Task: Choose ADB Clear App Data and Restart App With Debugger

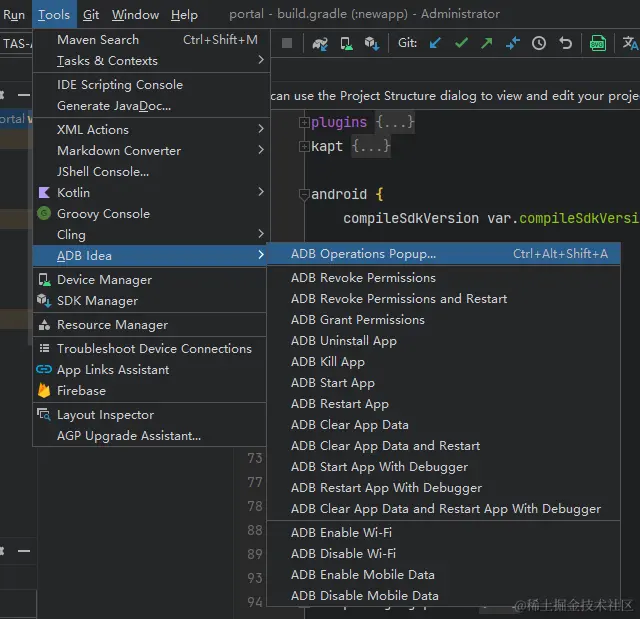Action: coord(444,509)
